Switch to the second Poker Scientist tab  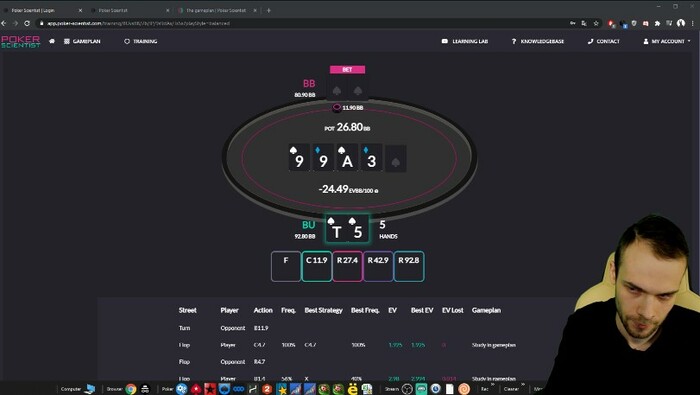pyautogui.click(x=129, y=10)
